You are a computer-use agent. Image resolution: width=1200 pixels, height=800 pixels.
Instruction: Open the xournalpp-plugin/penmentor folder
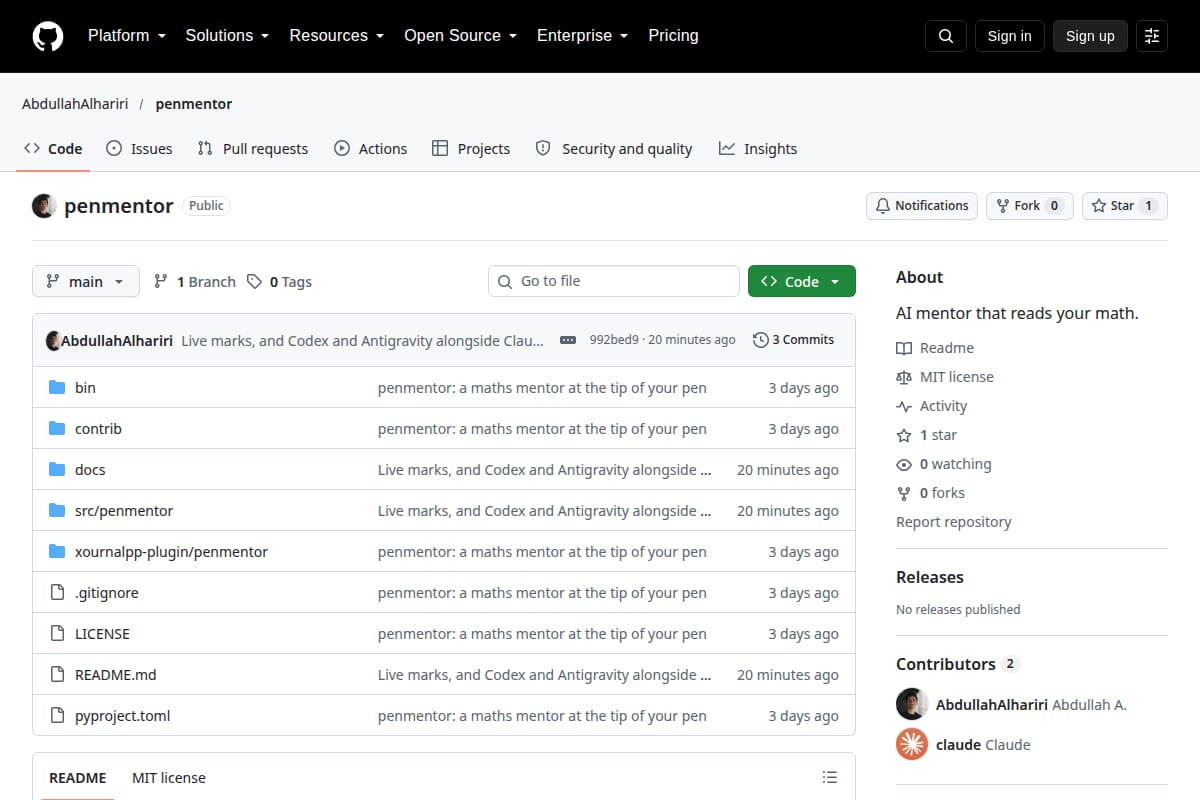tap(171, 552)
